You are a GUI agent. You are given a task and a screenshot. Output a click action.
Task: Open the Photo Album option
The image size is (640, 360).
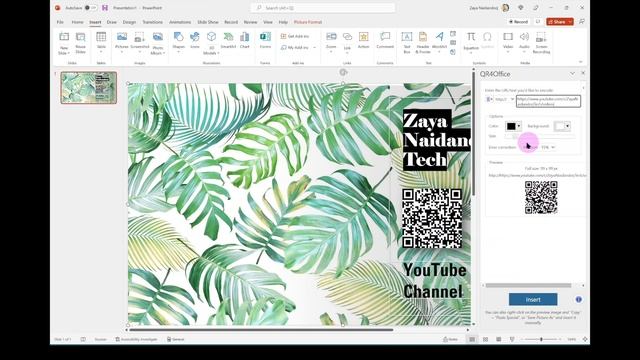point(158,43)
